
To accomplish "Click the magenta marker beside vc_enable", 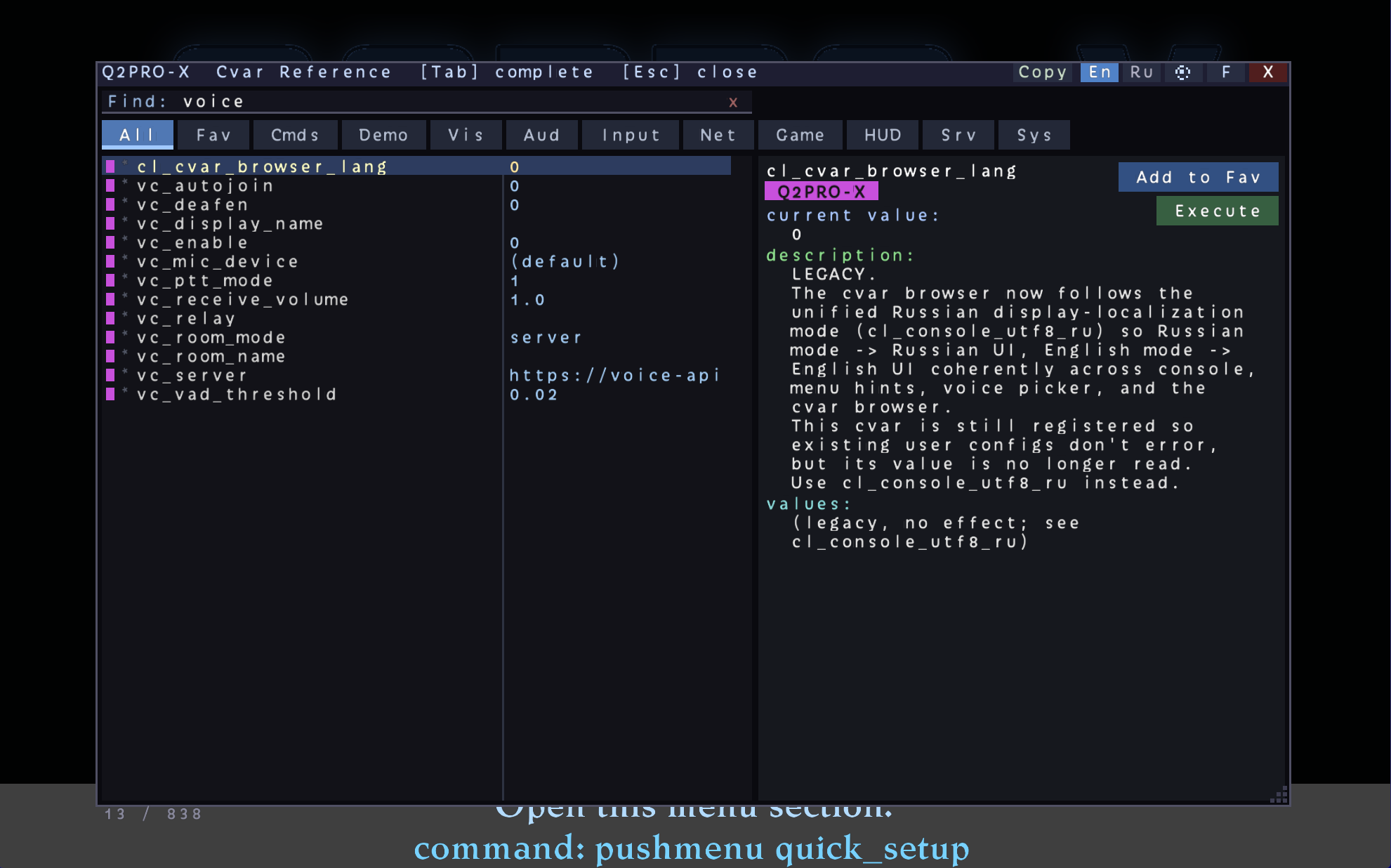I will click(110, 242).
